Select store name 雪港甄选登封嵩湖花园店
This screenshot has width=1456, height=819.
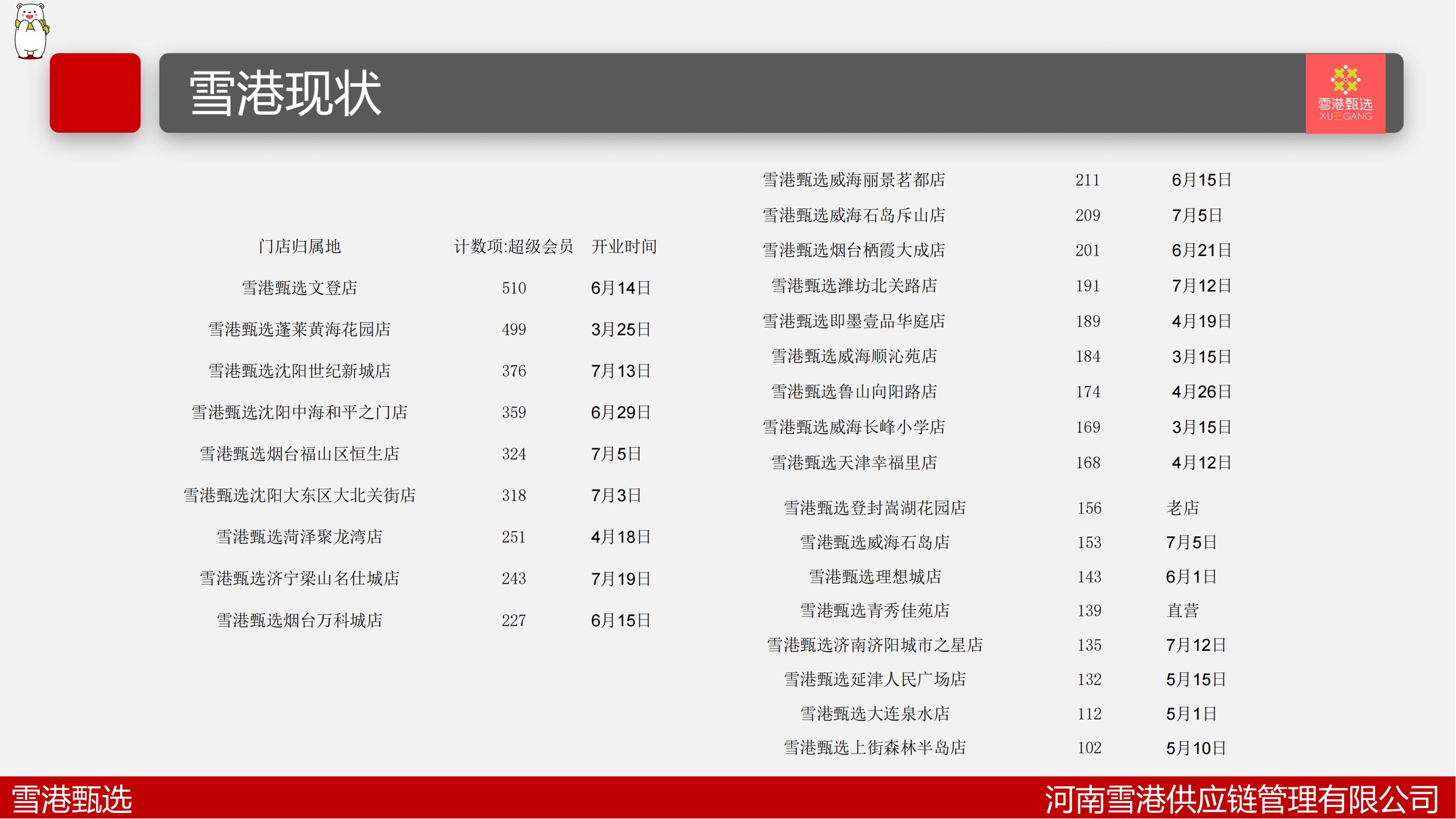pos(875,508)
